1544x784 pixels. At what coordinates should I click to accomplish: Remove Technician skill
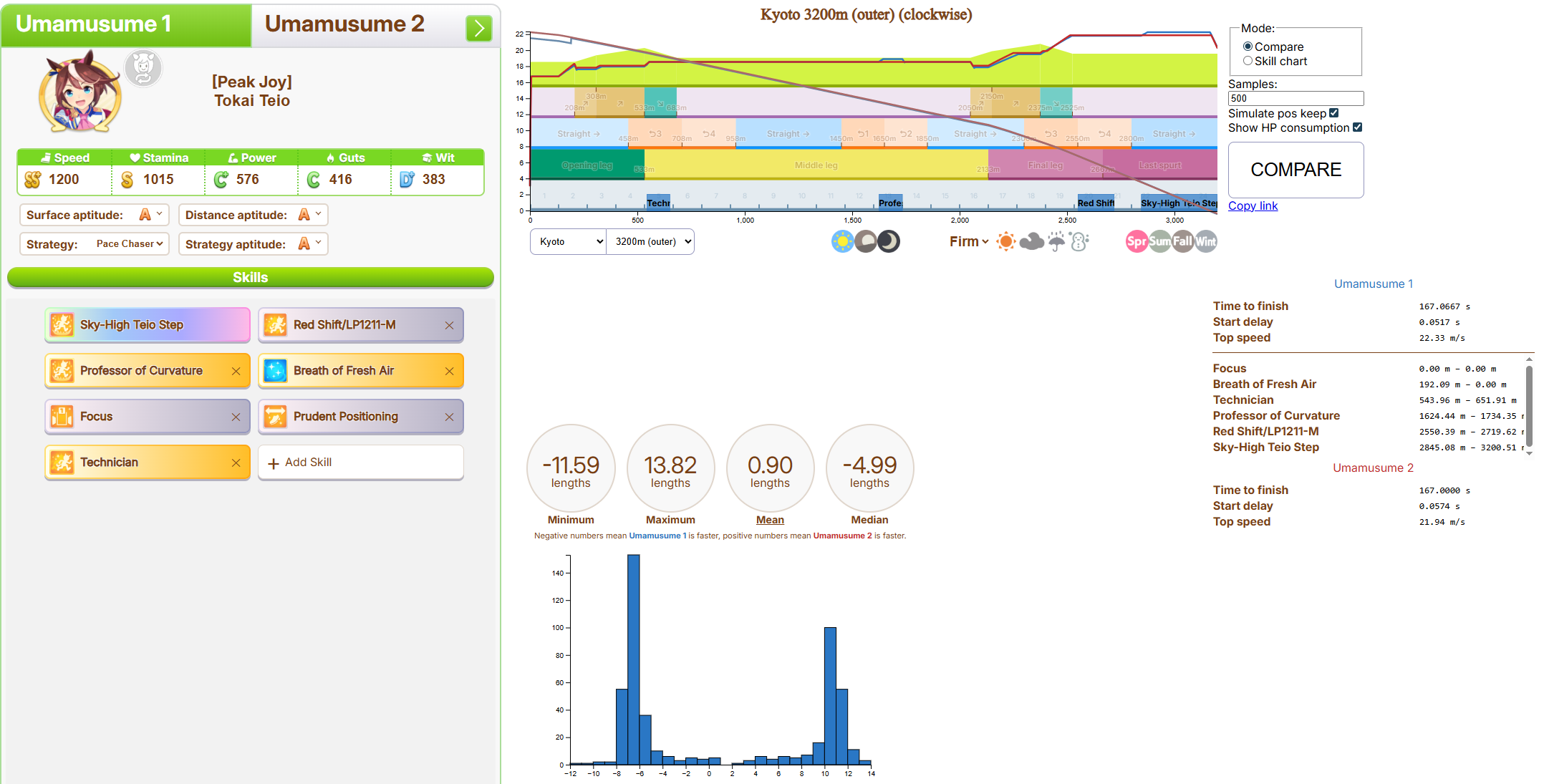click(236, 463)
